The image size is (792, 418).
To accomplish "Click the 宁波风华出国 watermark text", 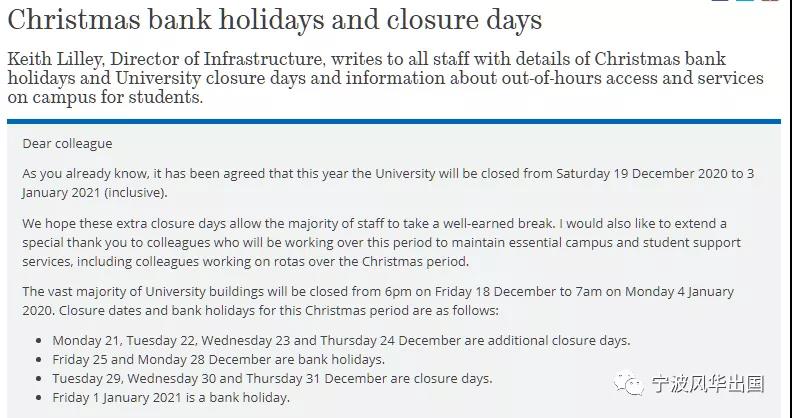I will click(708, 384).
